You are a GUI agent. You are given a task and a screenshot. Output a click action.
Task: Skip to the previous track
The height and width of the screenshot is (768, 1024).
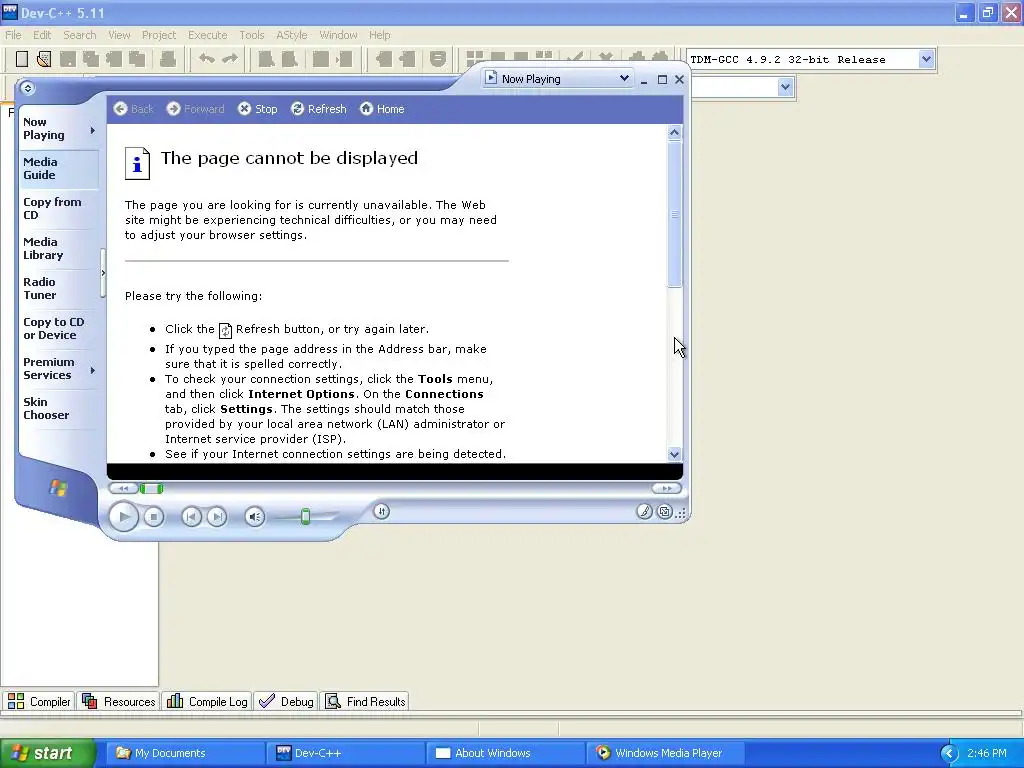[191, 517]
